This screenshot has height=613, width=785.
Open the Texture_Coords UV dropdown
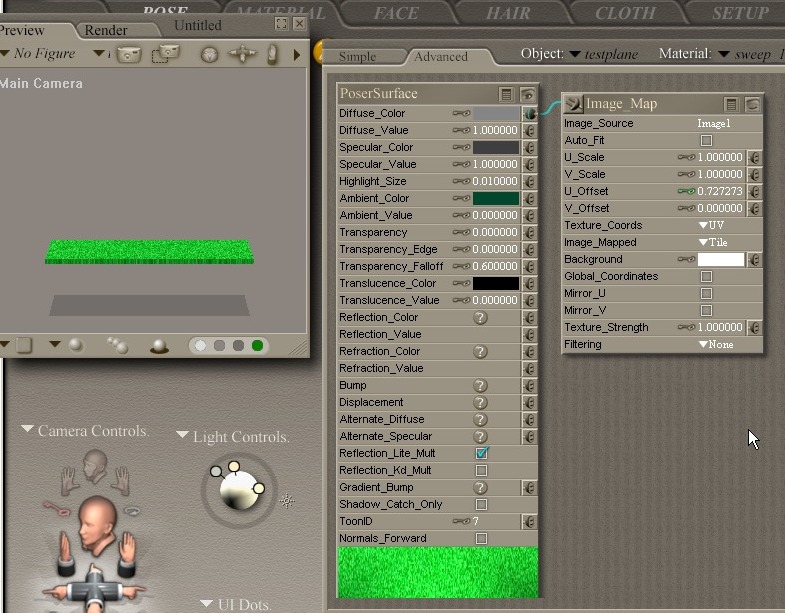711,225
